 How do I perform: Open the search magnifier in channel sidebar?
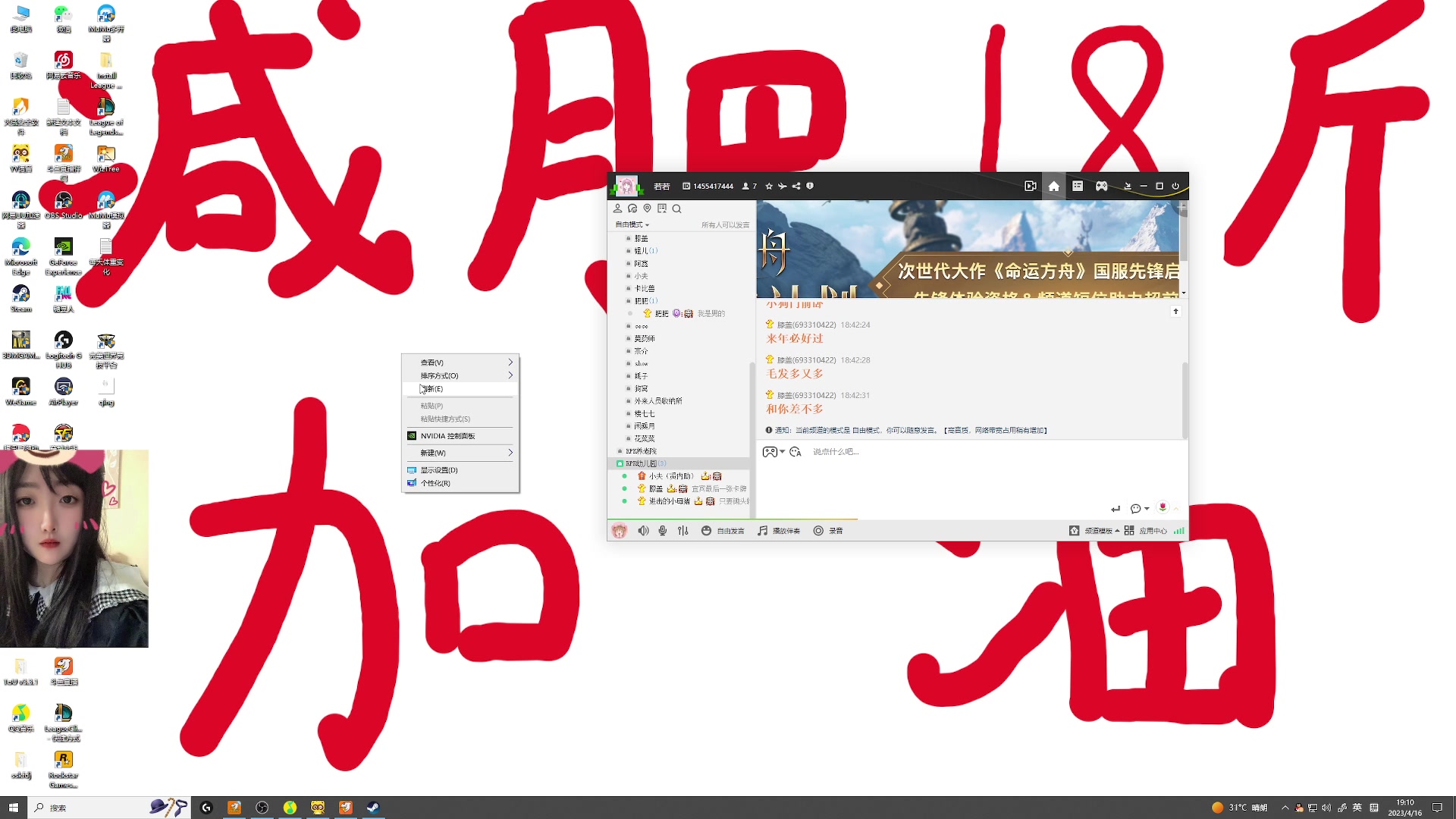(x=676, y=209)
